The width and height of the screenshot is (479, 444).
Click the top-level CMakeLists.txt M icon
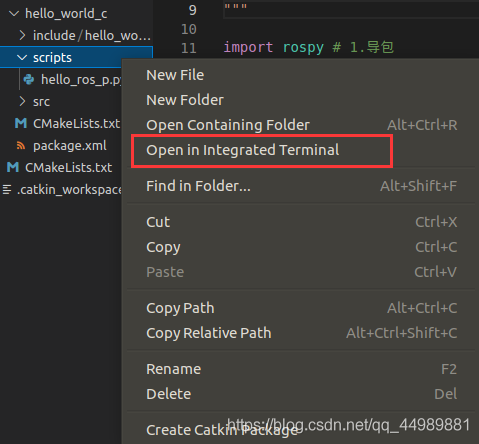click(13, 167)
